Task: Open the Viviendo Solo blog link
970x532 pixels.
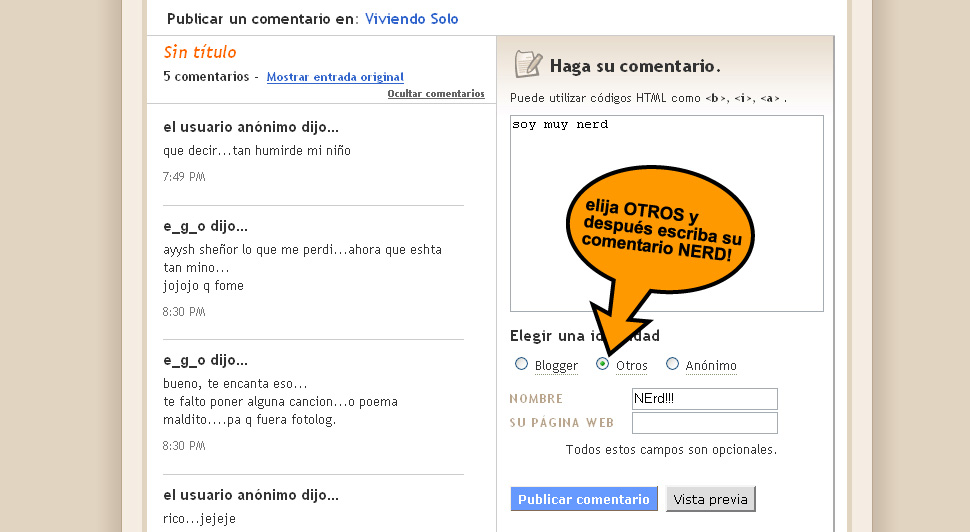Action: [411, 19]
